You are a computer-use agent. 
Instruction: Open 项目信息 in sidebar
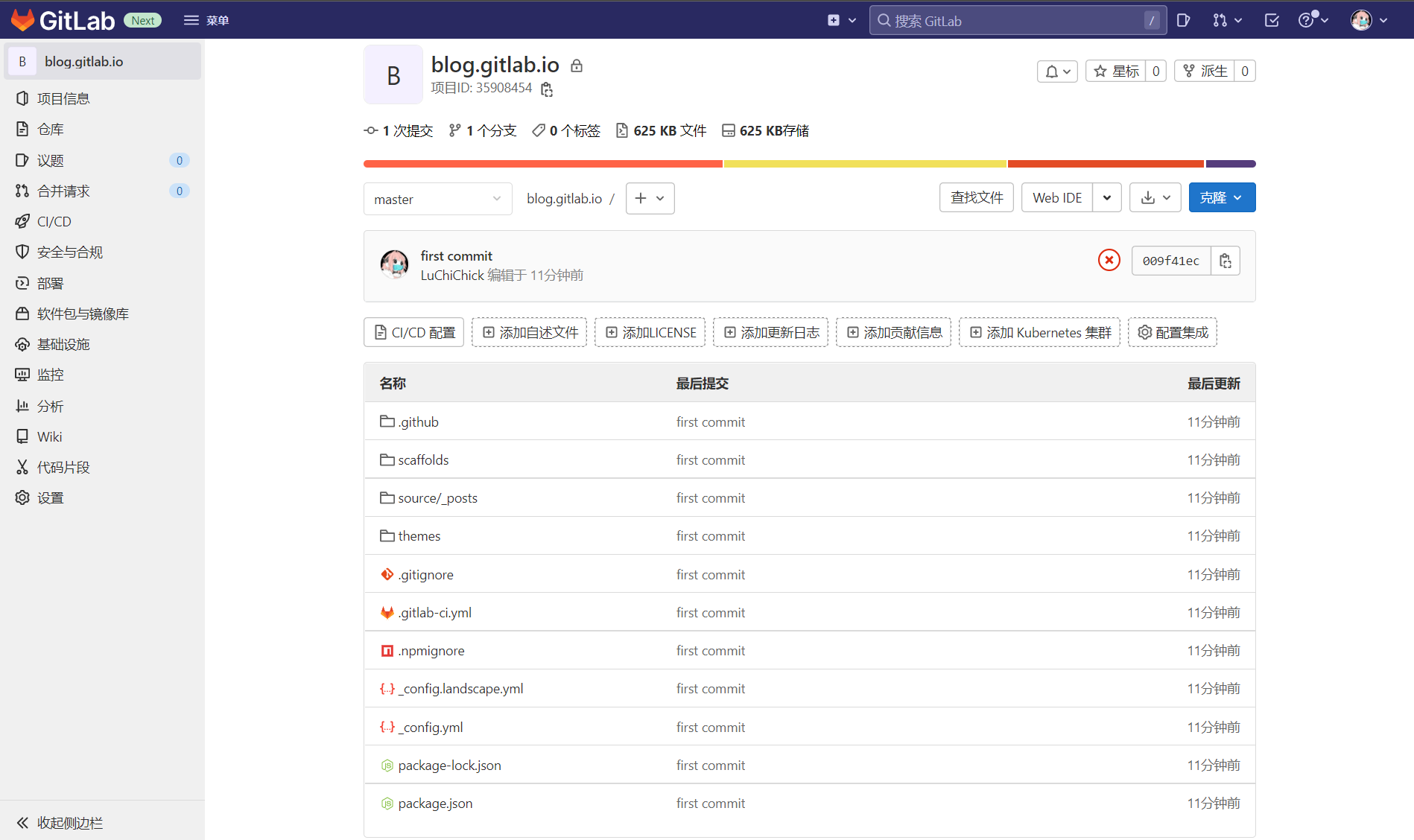point(102,98)
